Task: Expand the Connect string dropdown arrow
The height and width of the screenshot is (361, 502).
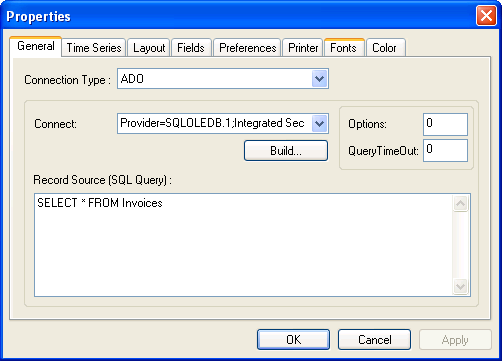Action: coord(320,124)
